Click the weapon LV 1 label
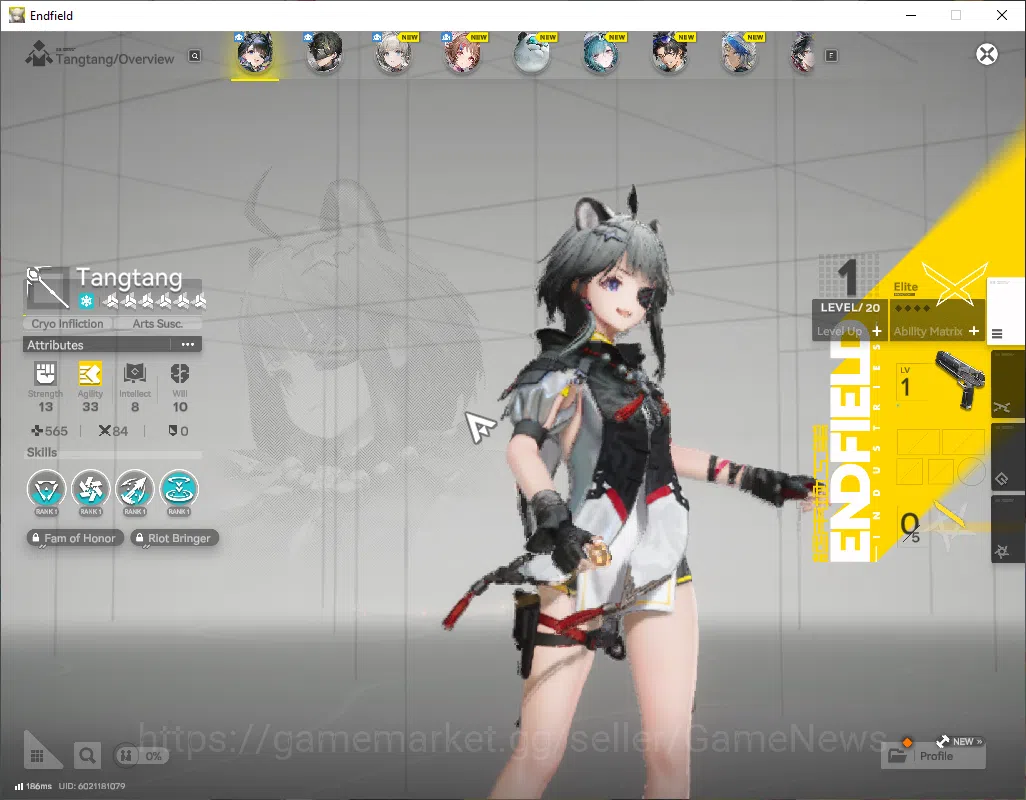This screenshot has width=1026, height=800. point(905,383)
